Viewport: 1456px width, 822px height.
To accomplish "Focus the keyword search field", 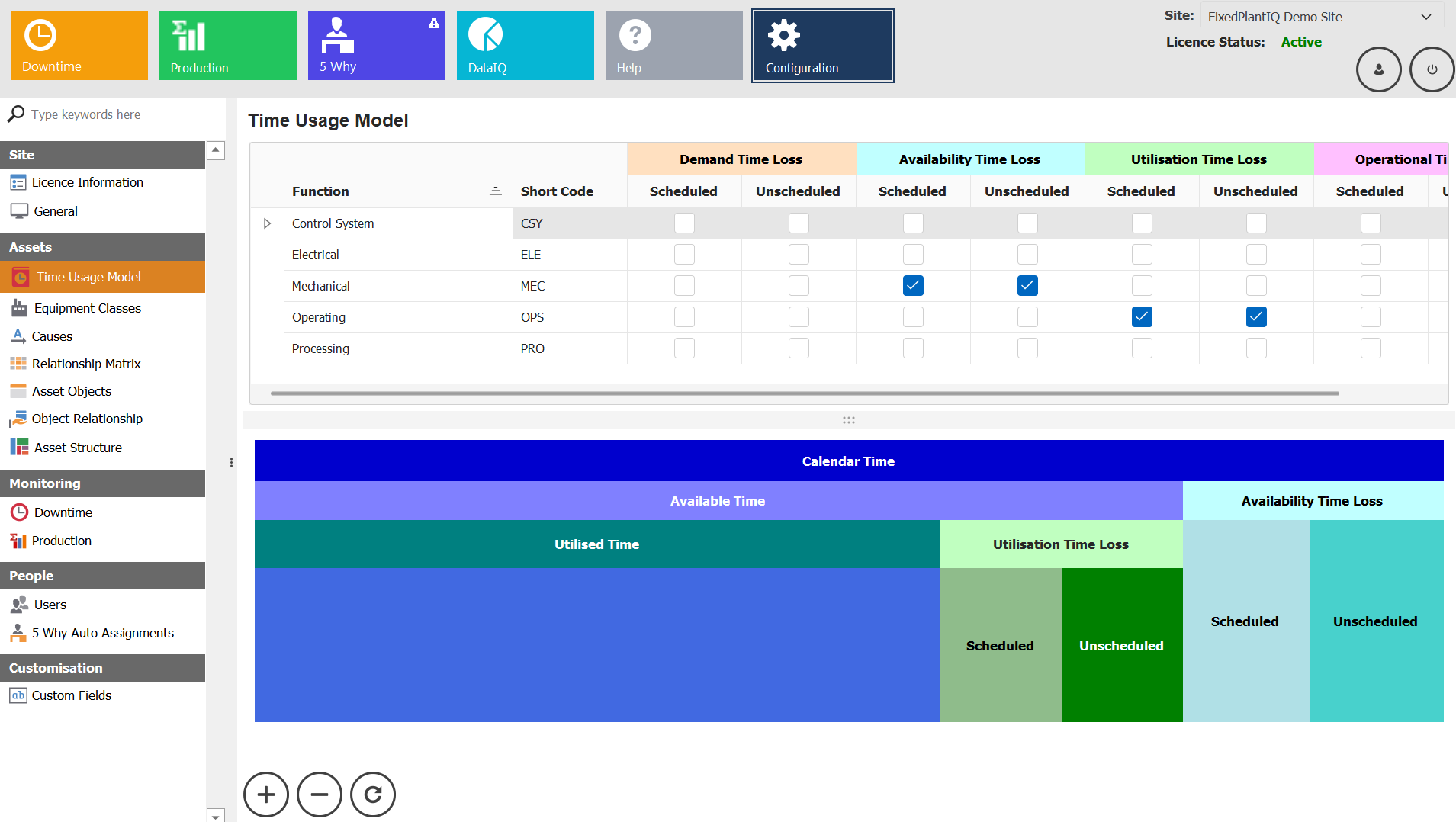I will 122,114.
